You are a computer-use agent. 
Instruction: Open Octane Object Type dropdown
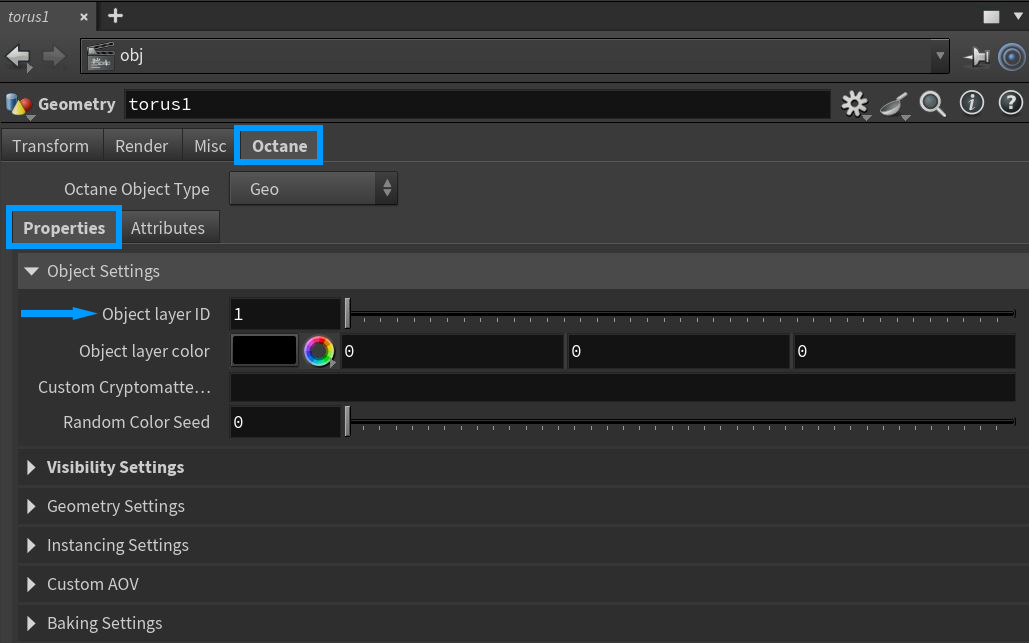click(x=313, y=189)
